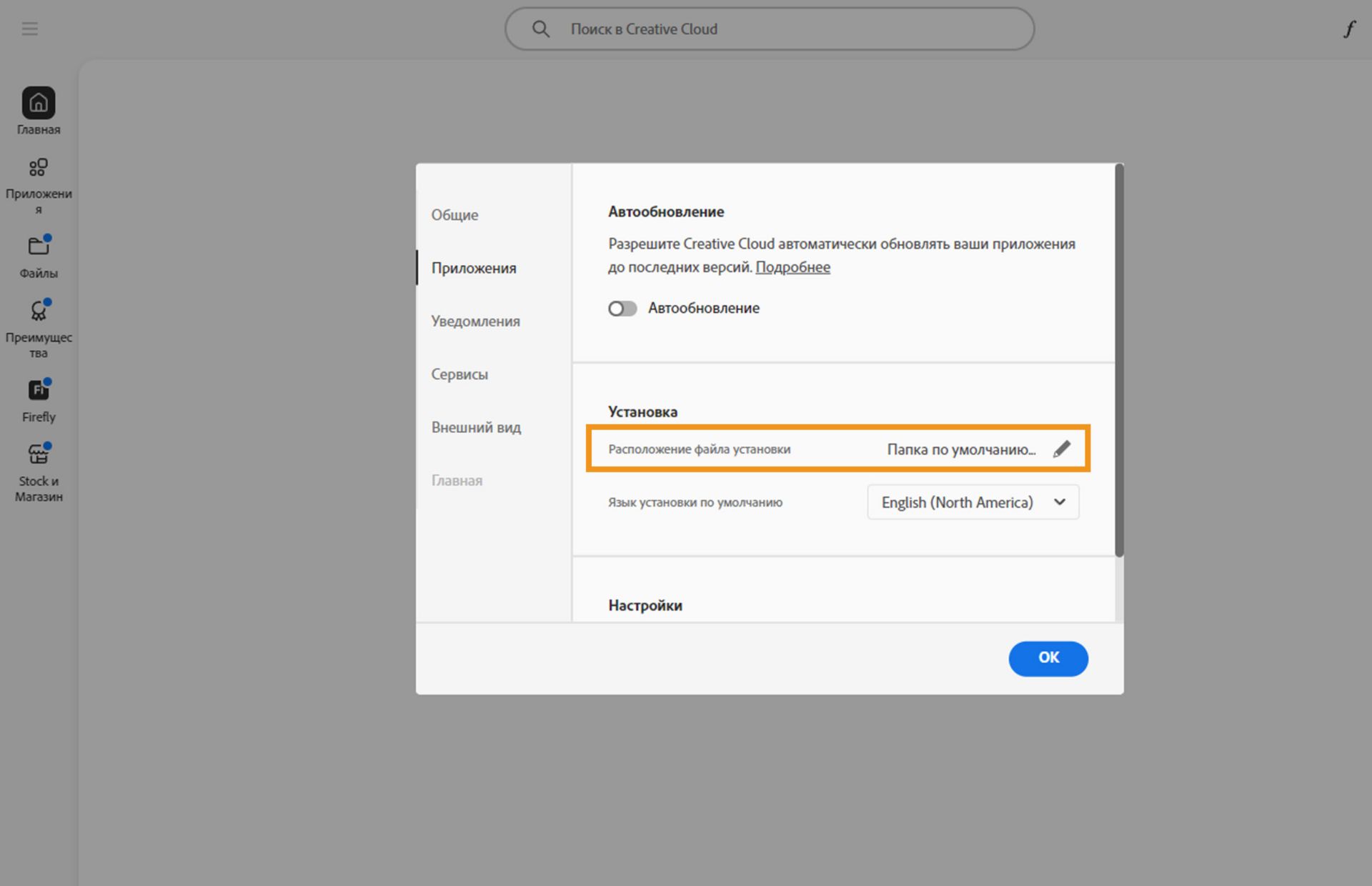Open Файлы files sidebar icon
The height and width of the screenshot is (886, 1372).
coord(39,247)
